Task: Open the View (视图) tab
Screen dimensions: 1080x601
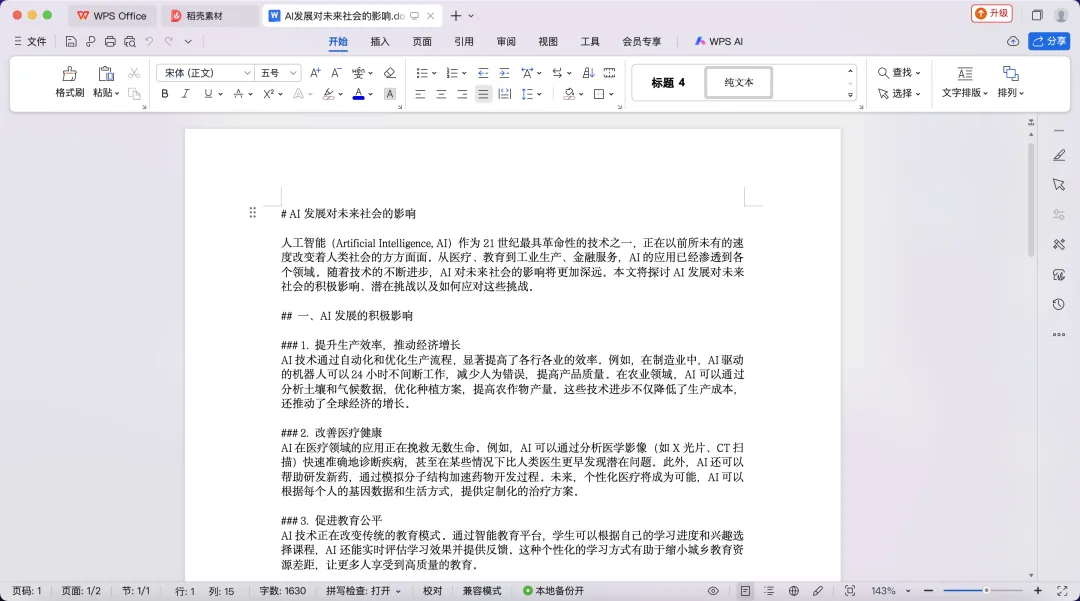Action: [548, 41]
